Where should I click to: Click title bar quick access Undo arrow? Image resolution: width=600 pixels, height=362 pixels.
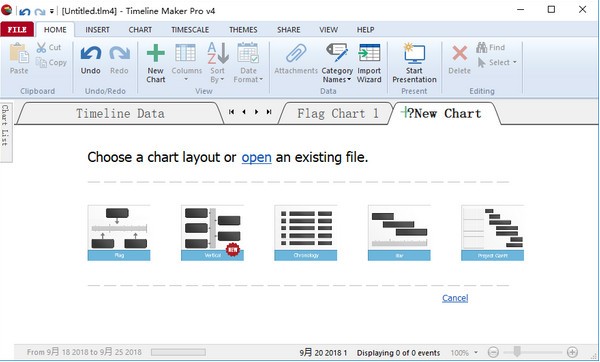click(24, 11)
